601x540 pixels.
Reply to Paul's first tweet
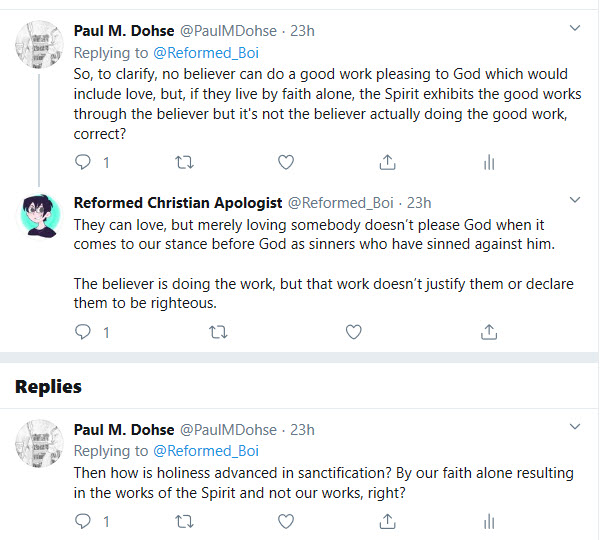[x=84, y=162]
